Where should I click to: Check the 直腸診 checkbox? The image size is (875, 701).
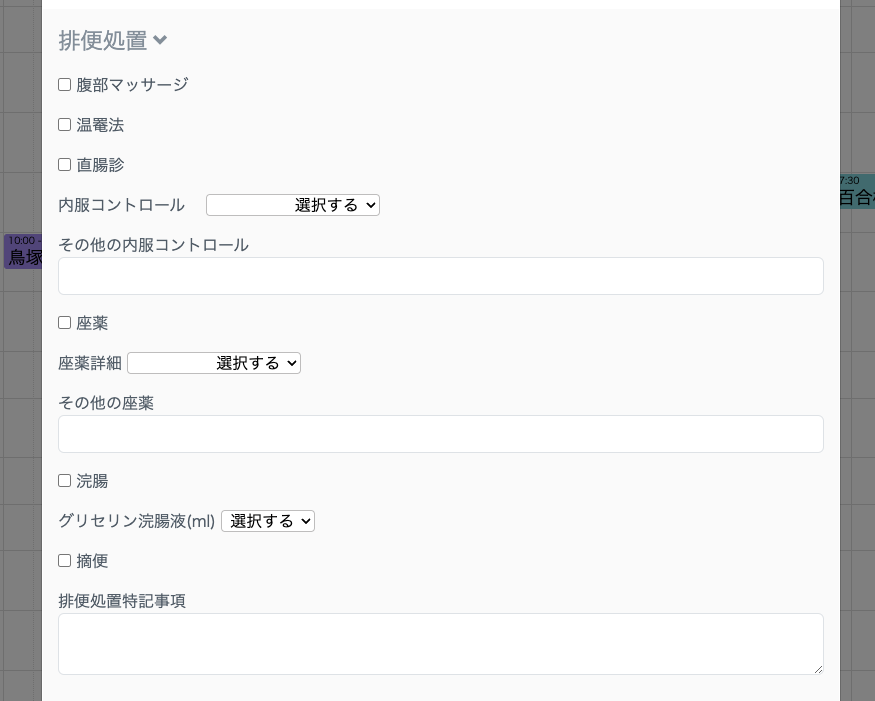point(64,164)
